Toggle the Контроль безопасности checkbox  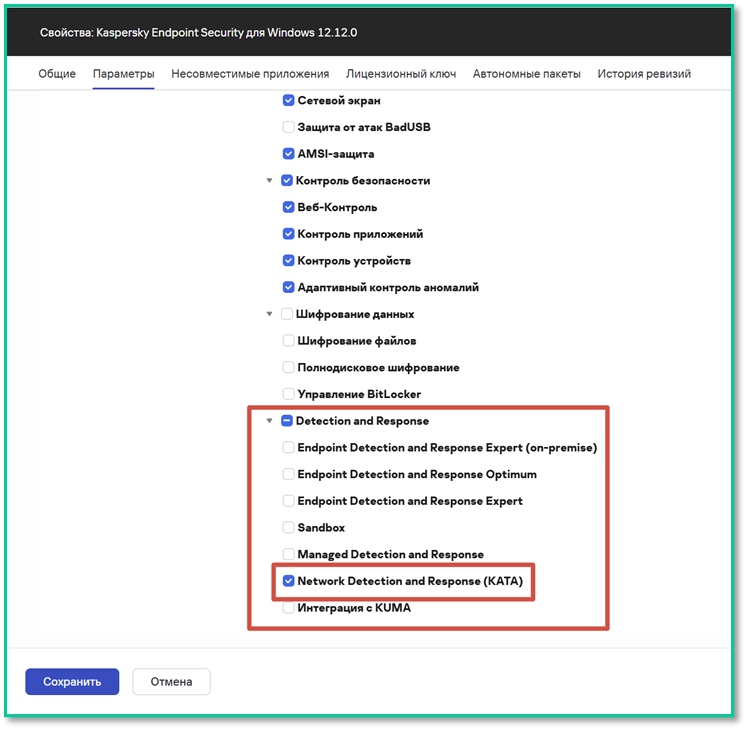point(286,181)
